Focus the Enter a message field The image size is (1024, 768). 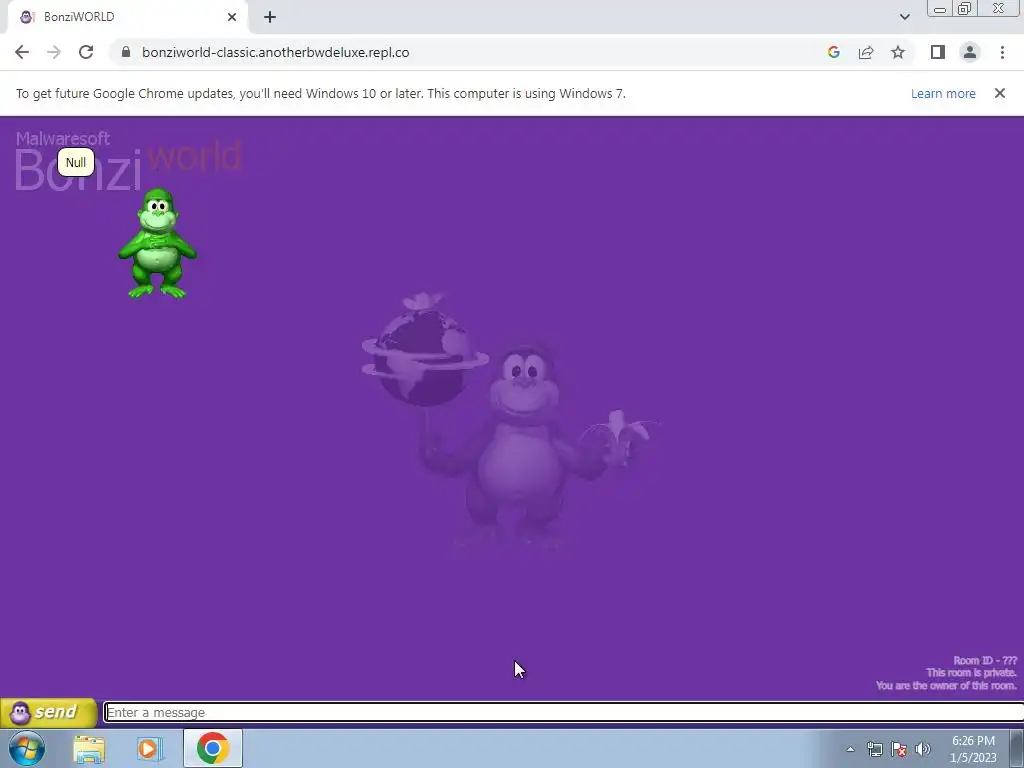tap(564, 712)
